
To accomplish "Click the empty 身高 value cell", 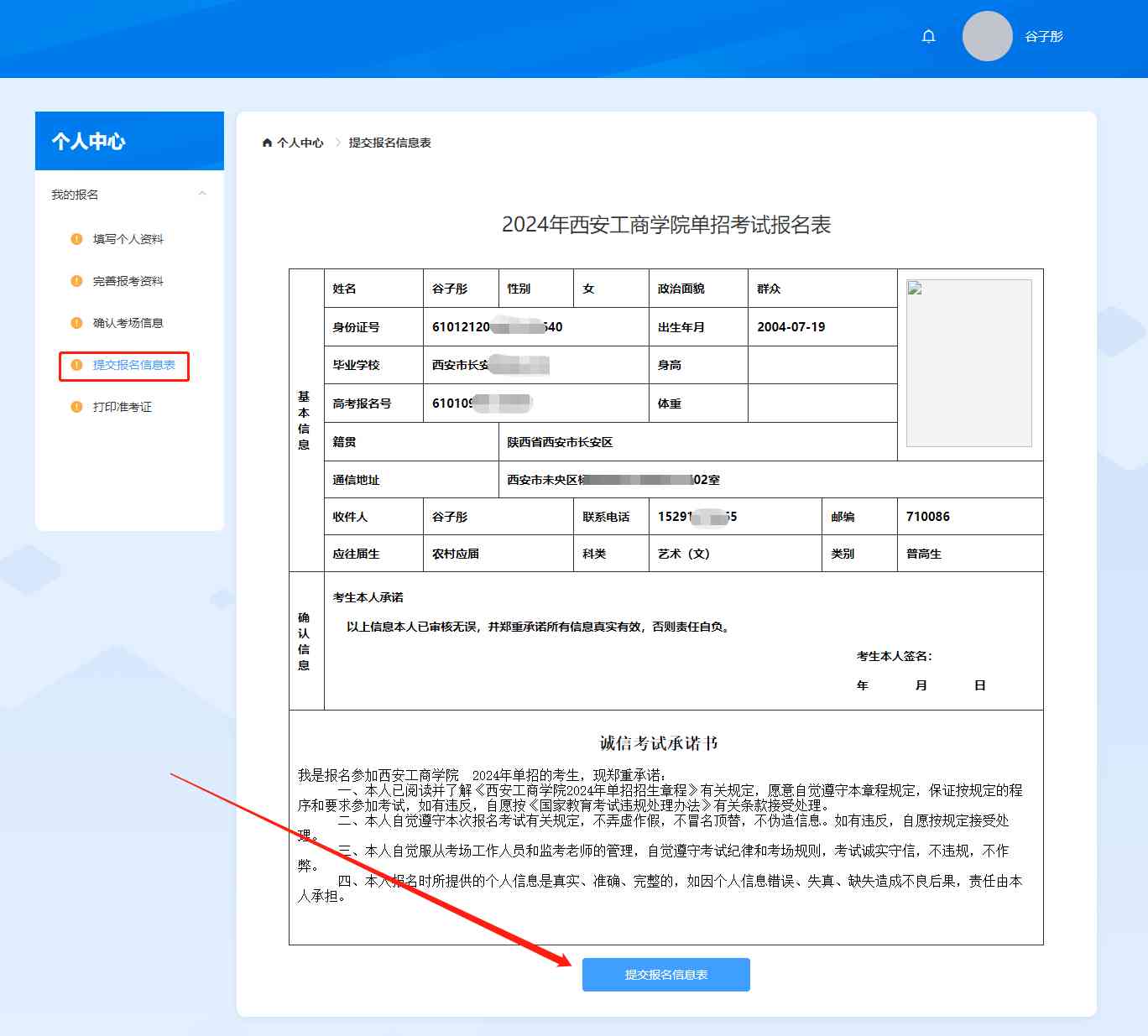I will 822,365.
